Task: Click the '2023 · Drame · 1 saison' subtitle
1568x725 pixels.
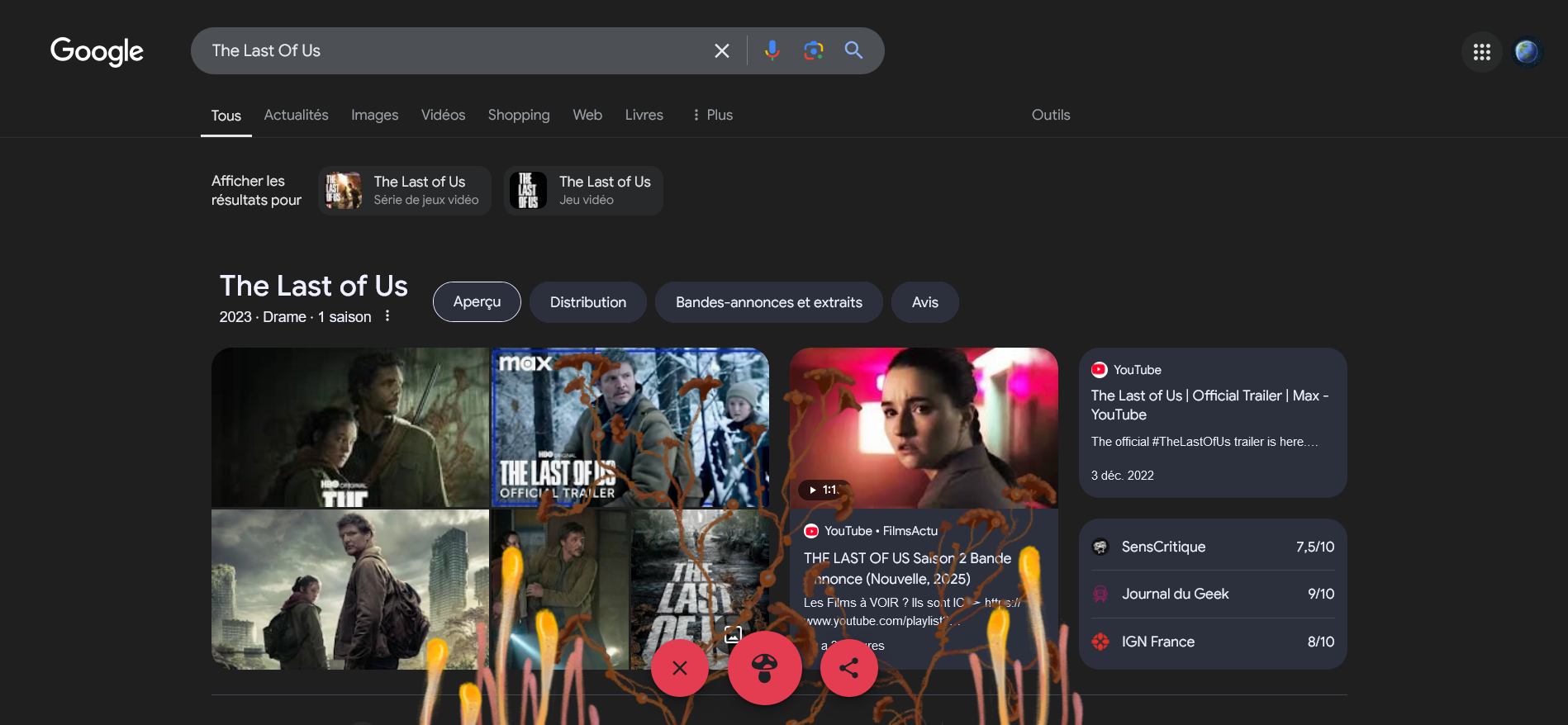Action: pos(295,317)
